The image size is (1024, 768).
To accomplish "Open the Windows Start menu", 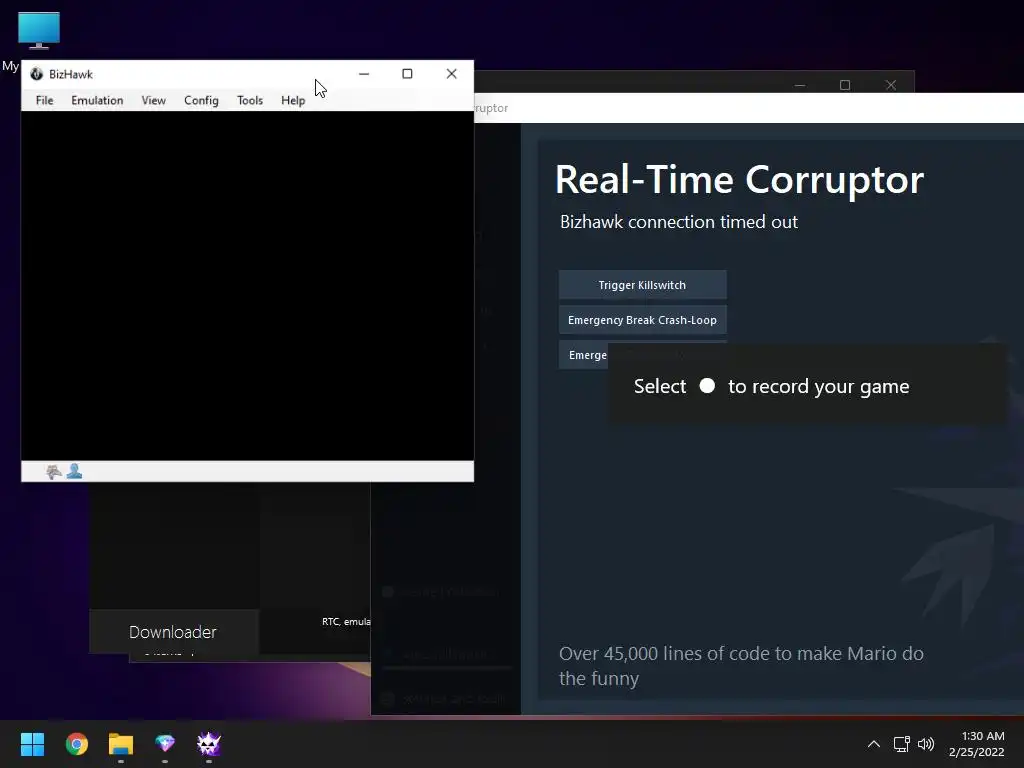I will [x=32, y=744].
